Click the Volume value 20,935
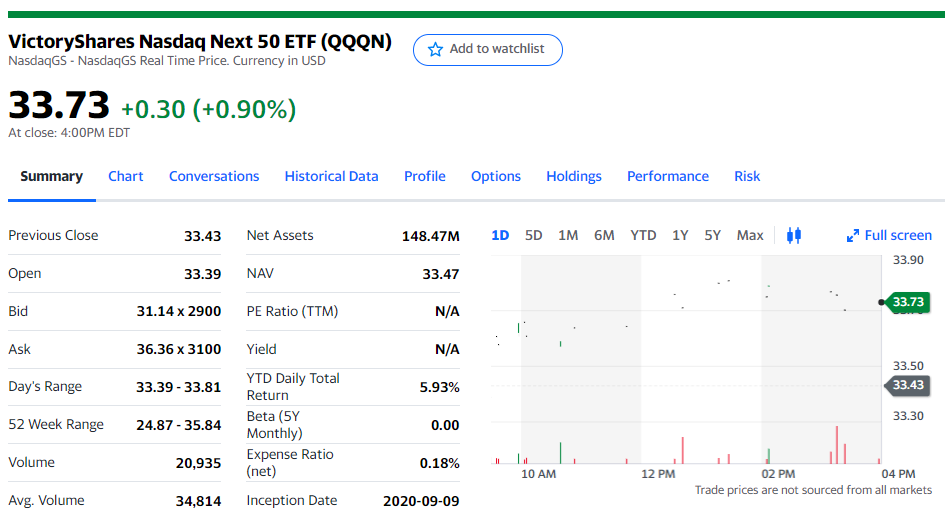 198,463
